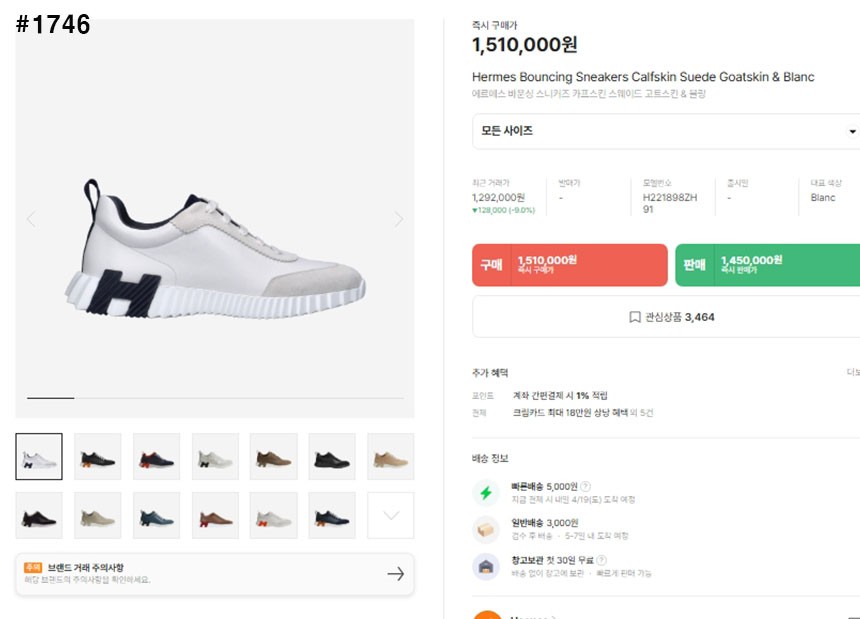This screenshot has width=860, height=619.
Task: Click the previous image arrow
Action: coord(31,219)
